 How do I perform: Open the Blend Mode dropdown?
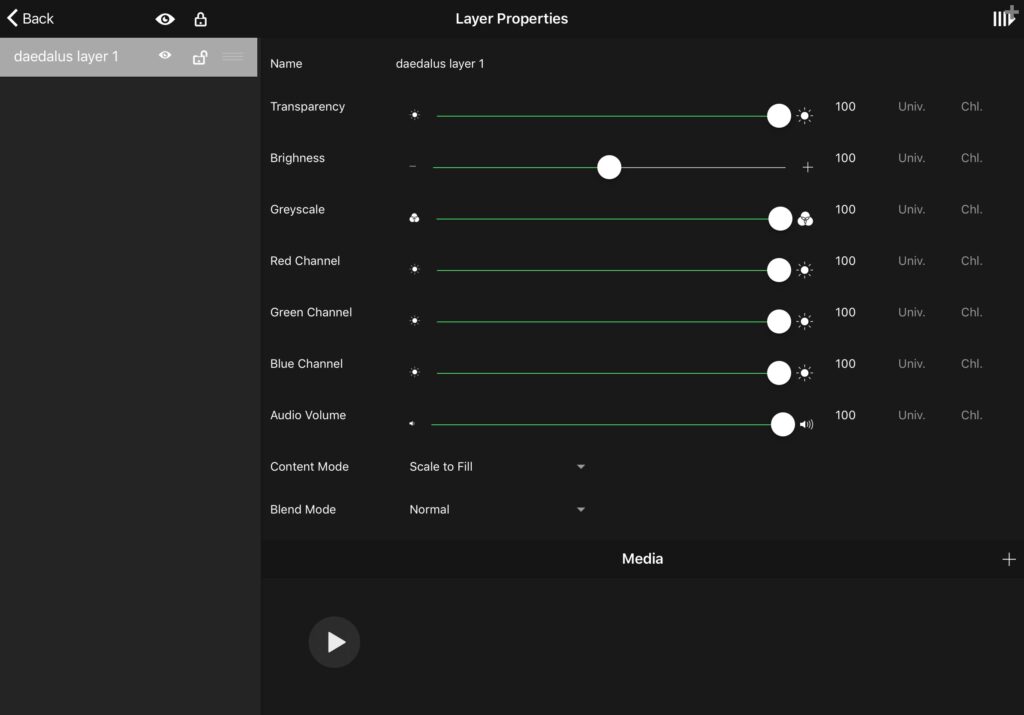[497, 510]
